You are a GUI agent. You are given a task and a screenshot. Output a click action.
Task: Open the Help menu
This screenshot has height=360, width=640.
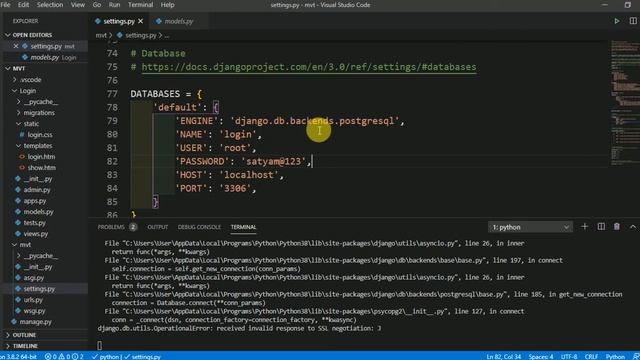[x=167, y=5]
